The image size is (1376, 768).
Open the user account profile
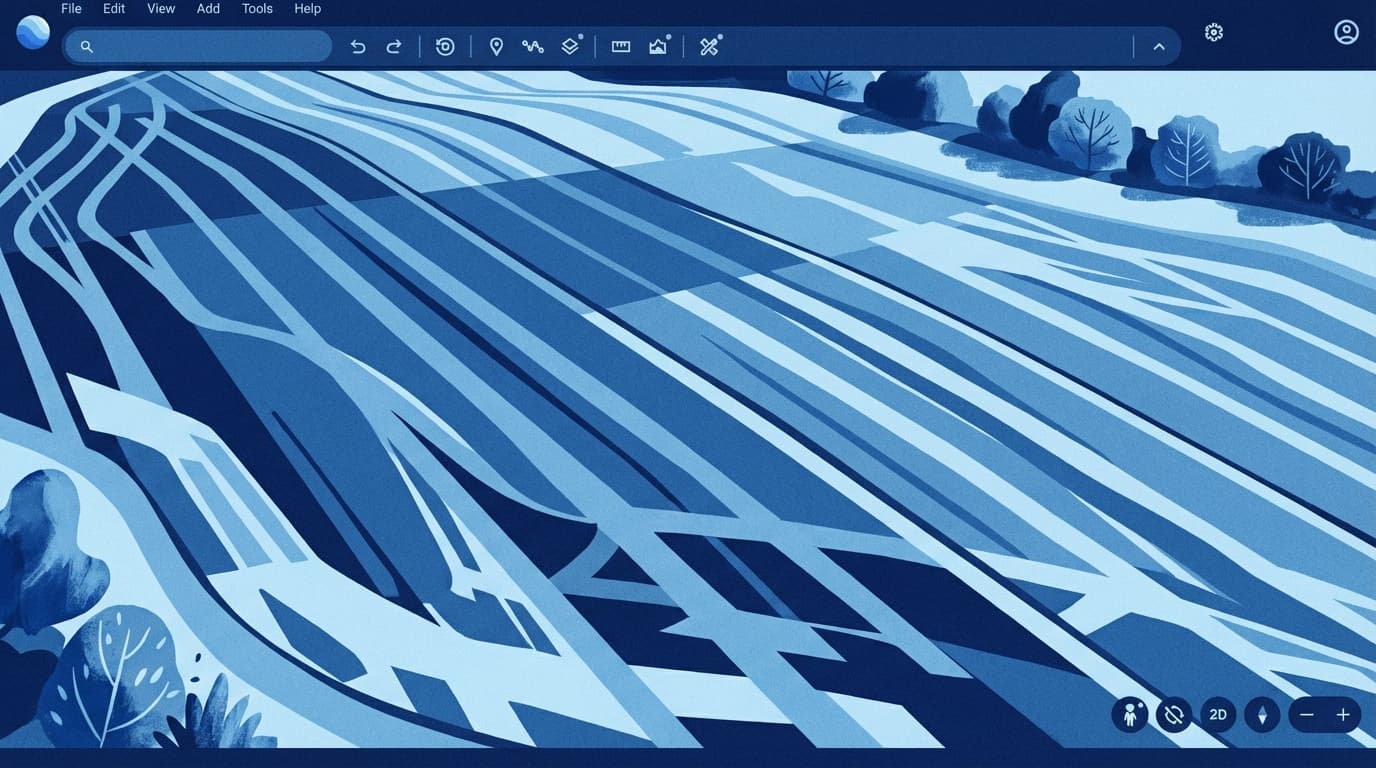click(x=1346, y=32)
